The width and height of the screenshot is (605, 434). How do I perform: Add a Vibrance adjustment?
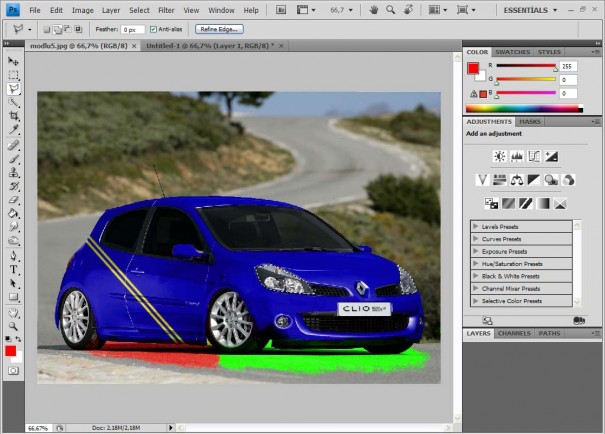point(482,180)
